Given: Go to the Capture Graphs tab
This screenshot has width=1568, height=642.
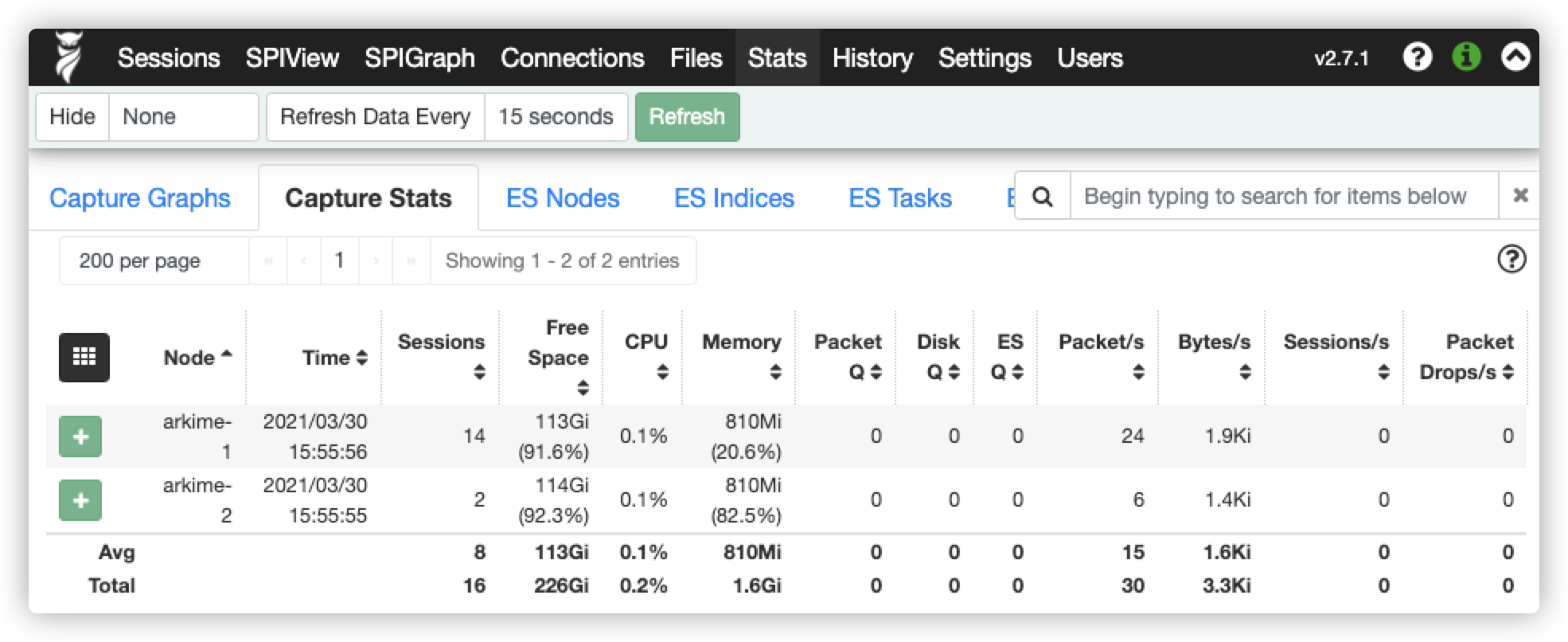Looking at the screenshot, I should click(140, 198).
